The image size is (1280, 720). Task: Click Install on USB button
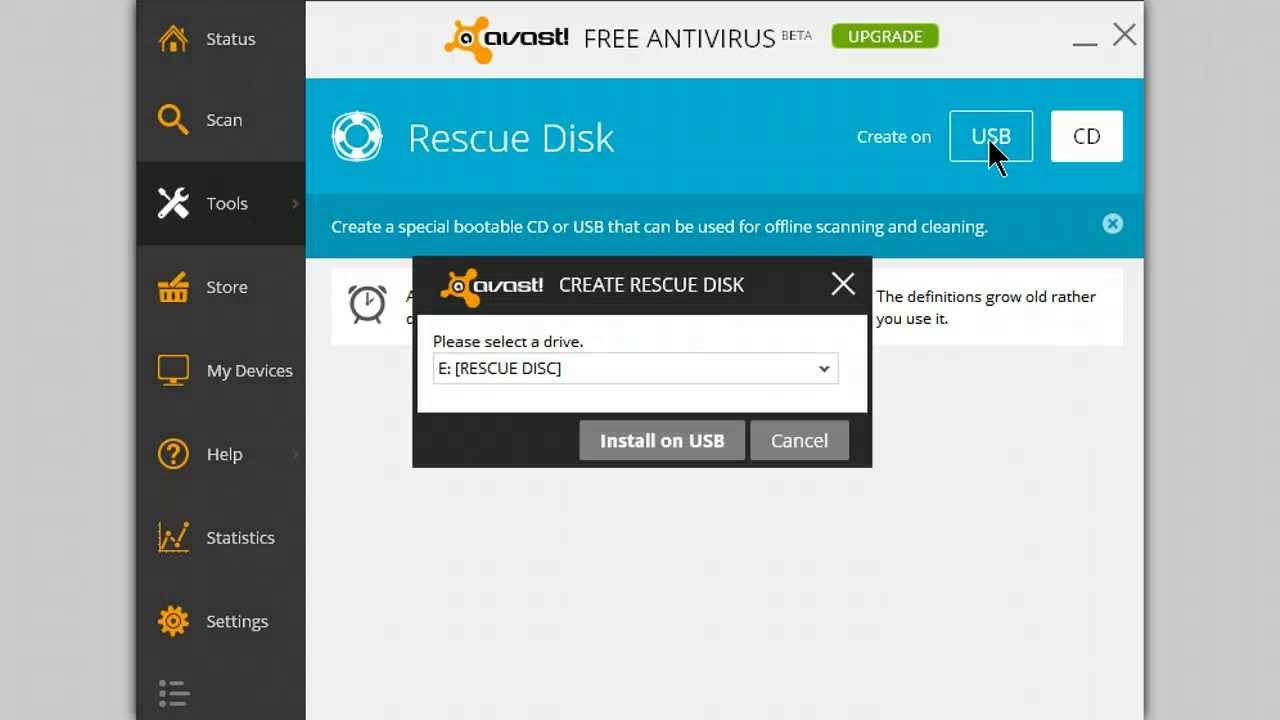click(x=662, y=440)
